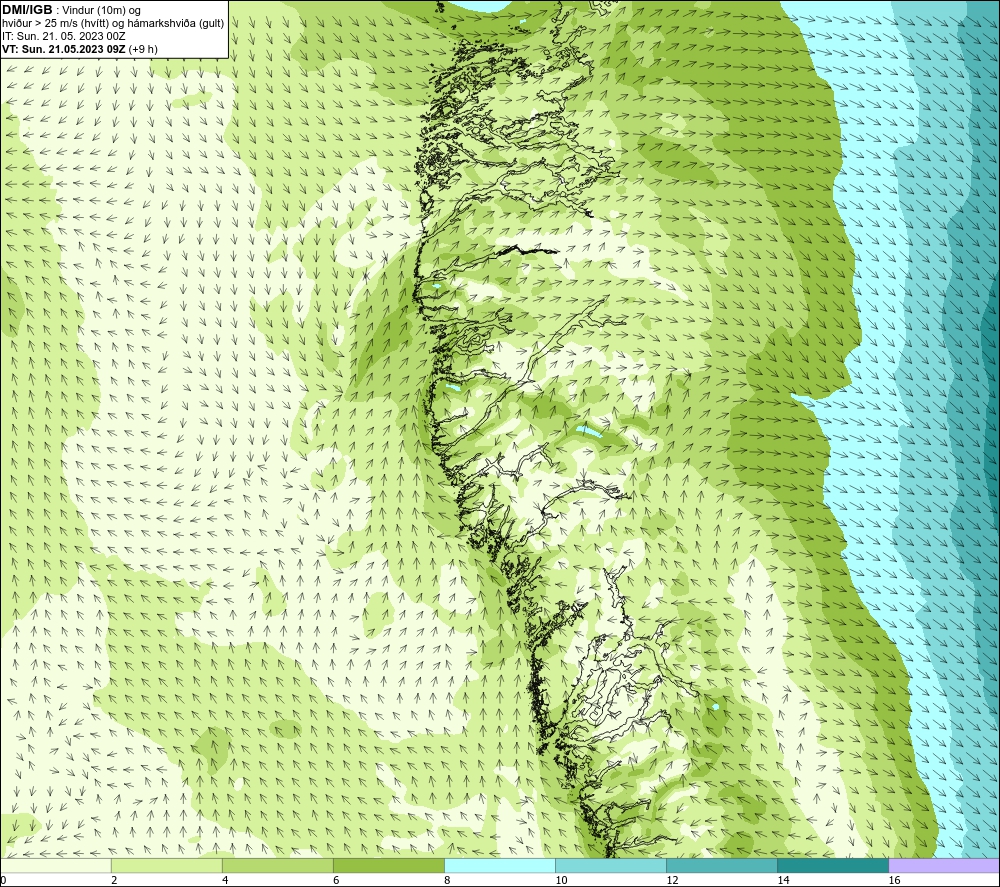Click the purple swatch above 16 m/s
The height and width of the screenshot is (887, 1000).
pos(944,865)
